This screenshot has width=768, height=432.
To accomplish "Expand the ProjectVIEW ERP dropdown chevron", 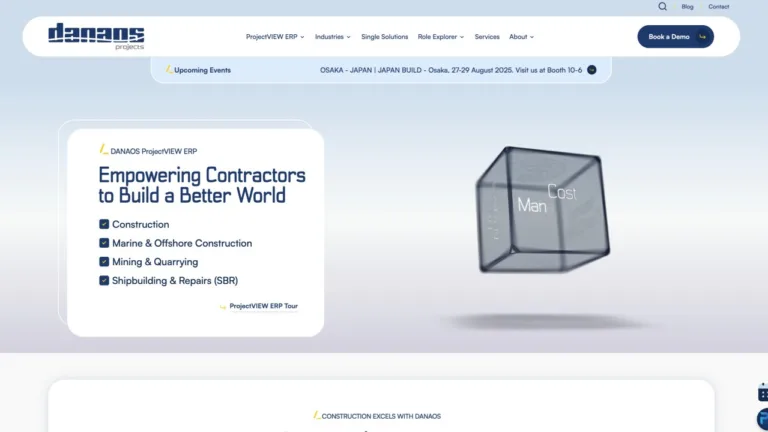I will (x=302, y=37).
